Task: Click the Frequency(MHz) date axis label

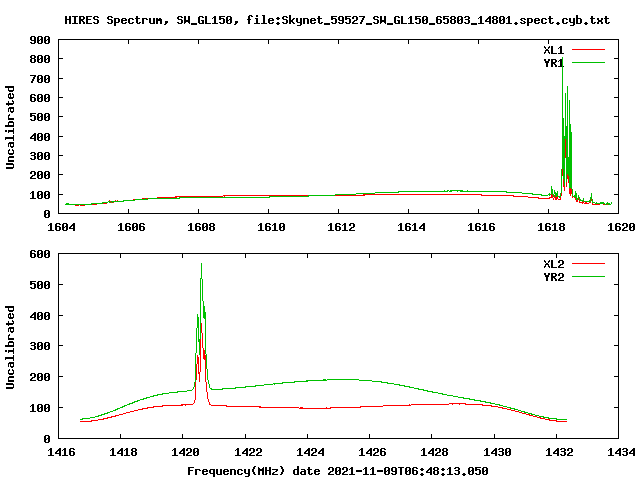Action: [x=338, y=471]
